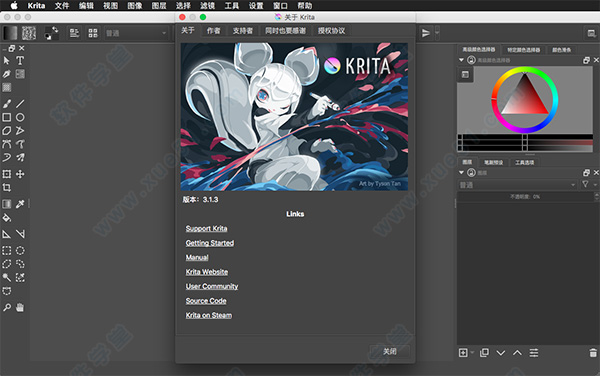This screenshot has width=600, height=376.
Task: Switch to the 作者 tab
Action: pyautogui.click(x=214, y=31)
